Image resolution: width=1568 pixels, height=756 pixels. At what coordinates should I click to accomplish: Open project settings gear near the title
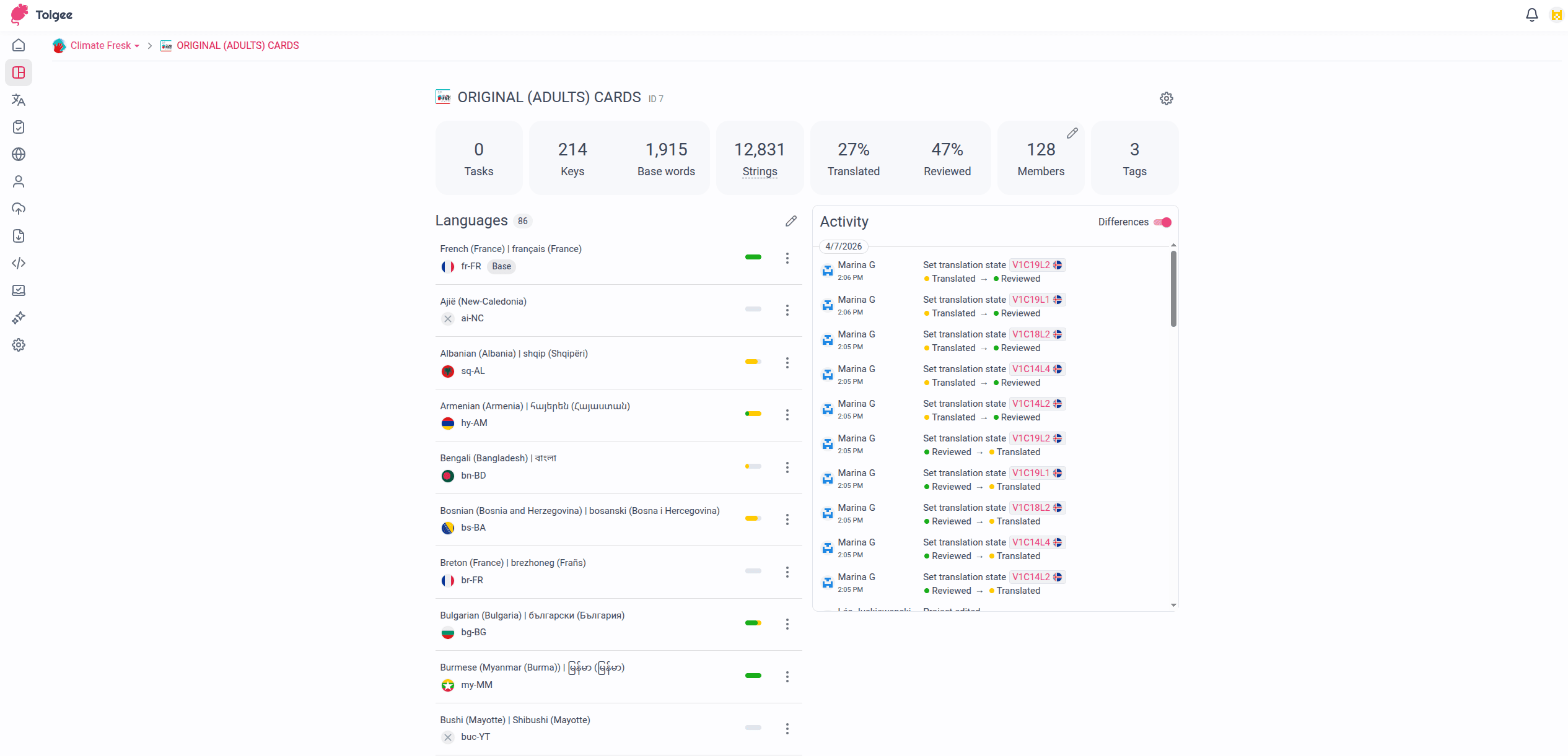pos(1166,98)
